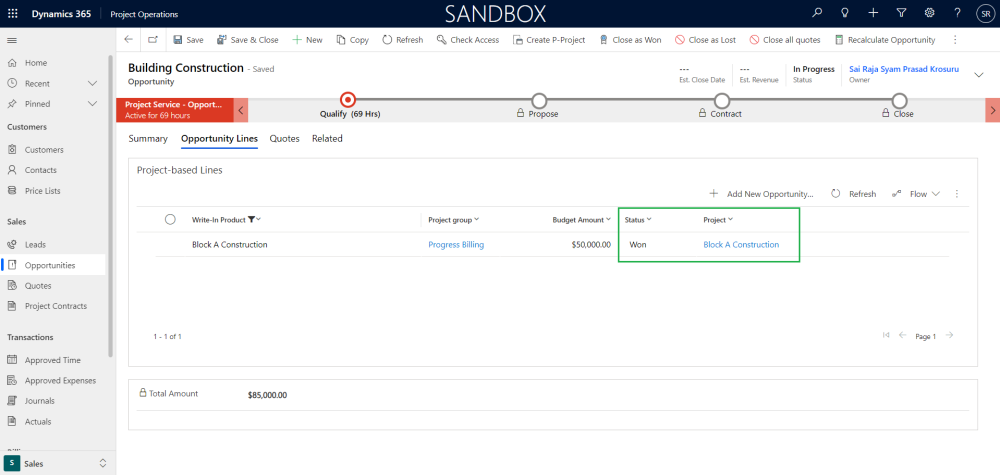Screen dimensions: 1000x475
Task: Select the Opportunity Lines tab
Action: click(x=219, y=138)
